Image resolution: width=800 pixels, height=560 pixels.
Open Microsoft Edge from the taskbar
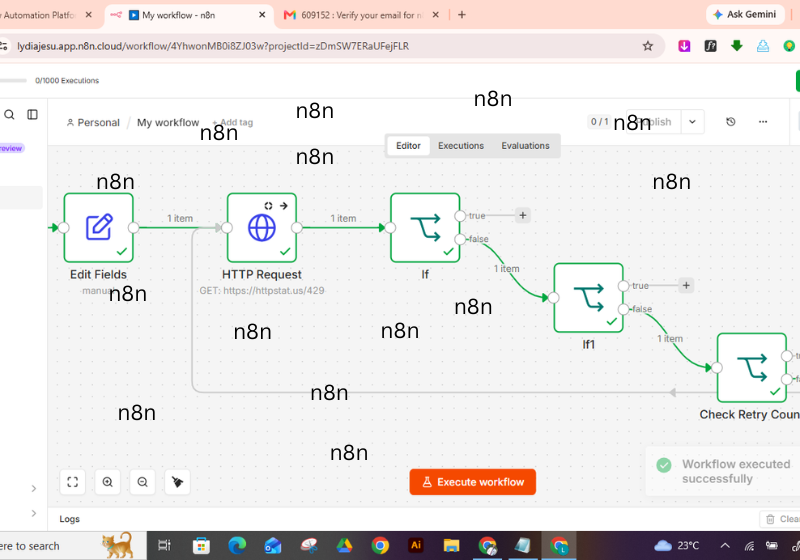(x=237, y=546)
